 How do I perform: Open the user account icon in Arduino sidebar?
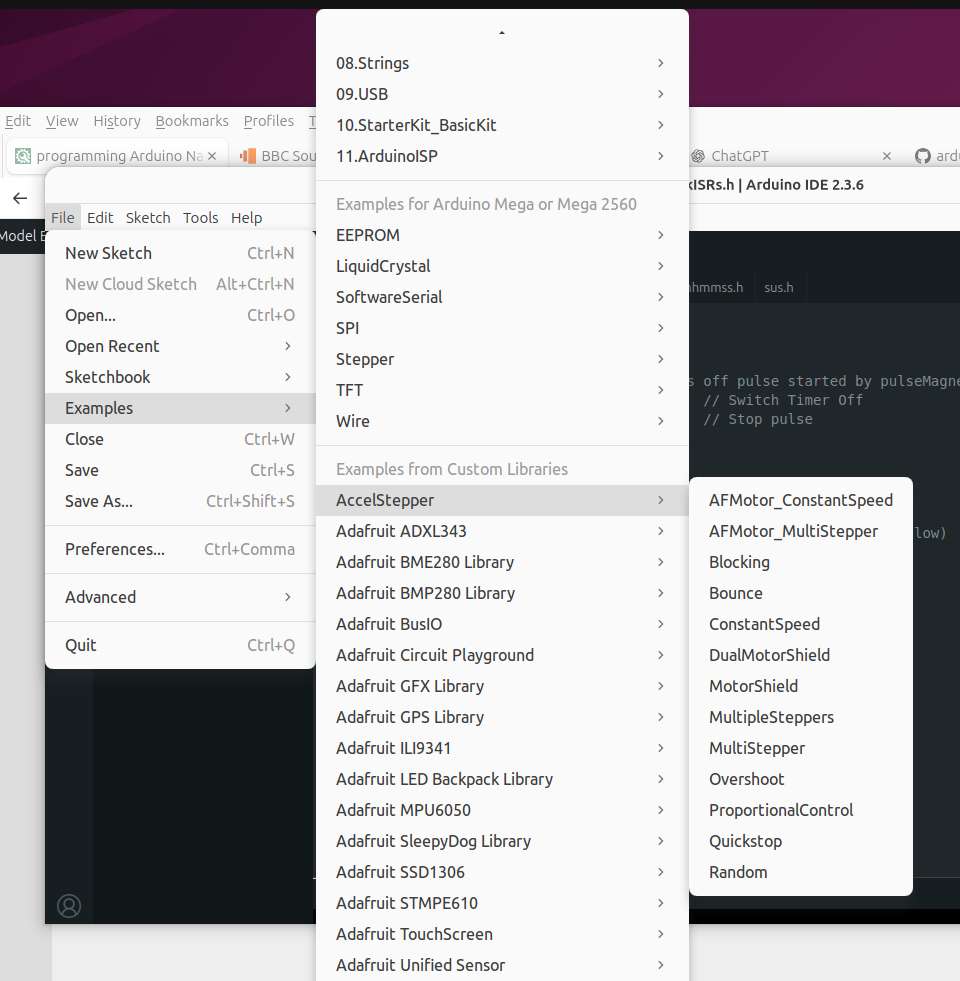pos(69,905)
